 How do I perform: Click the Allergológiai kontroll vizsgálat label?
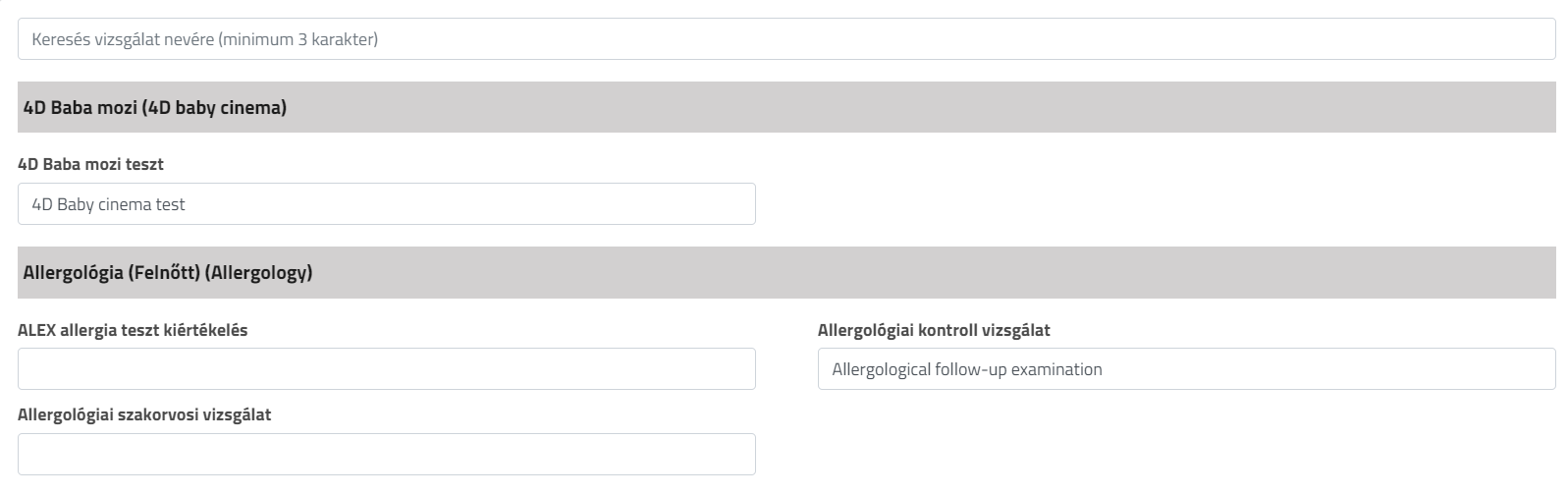(934, 330)
